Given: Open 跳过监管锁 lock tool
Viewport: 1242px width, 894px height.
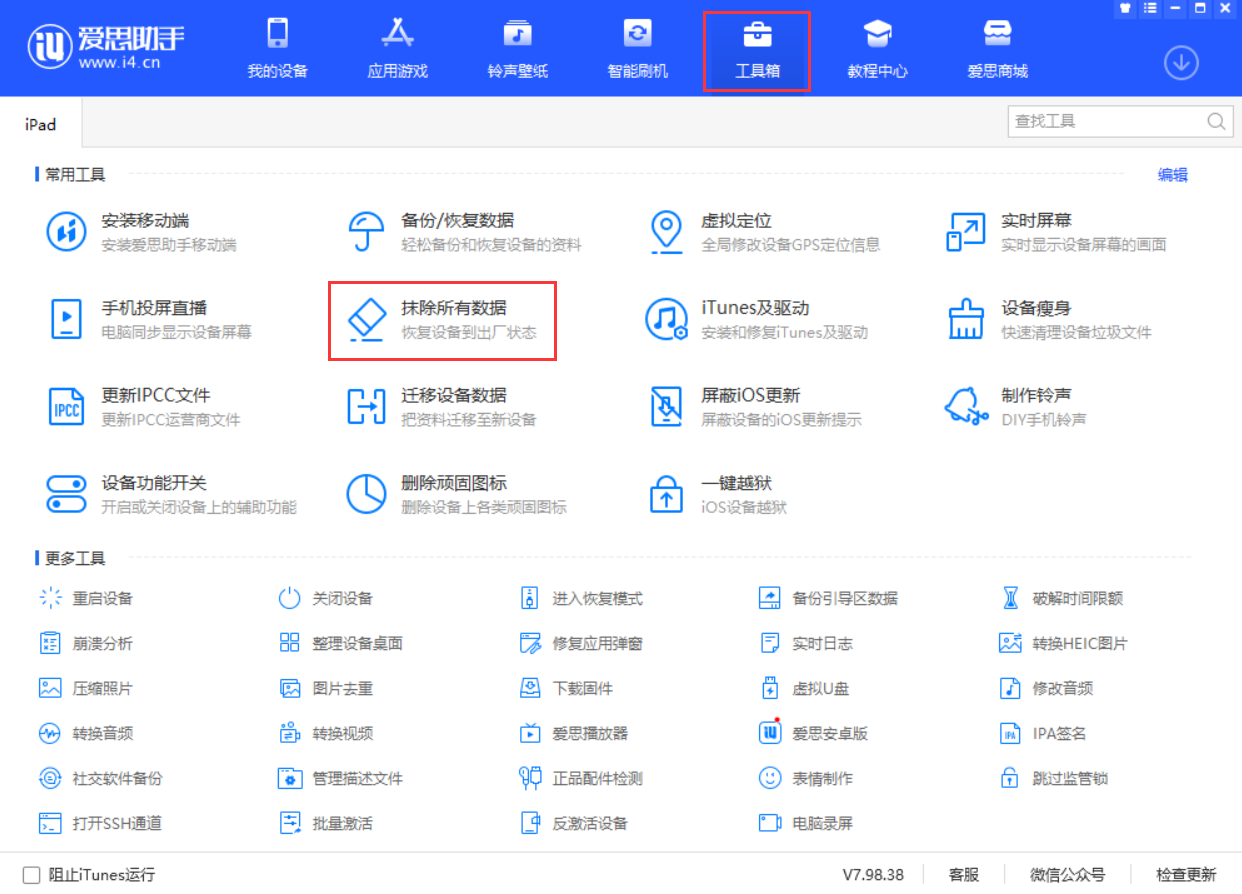Looking at the screenshot, I should click(x=1054, y=778).
